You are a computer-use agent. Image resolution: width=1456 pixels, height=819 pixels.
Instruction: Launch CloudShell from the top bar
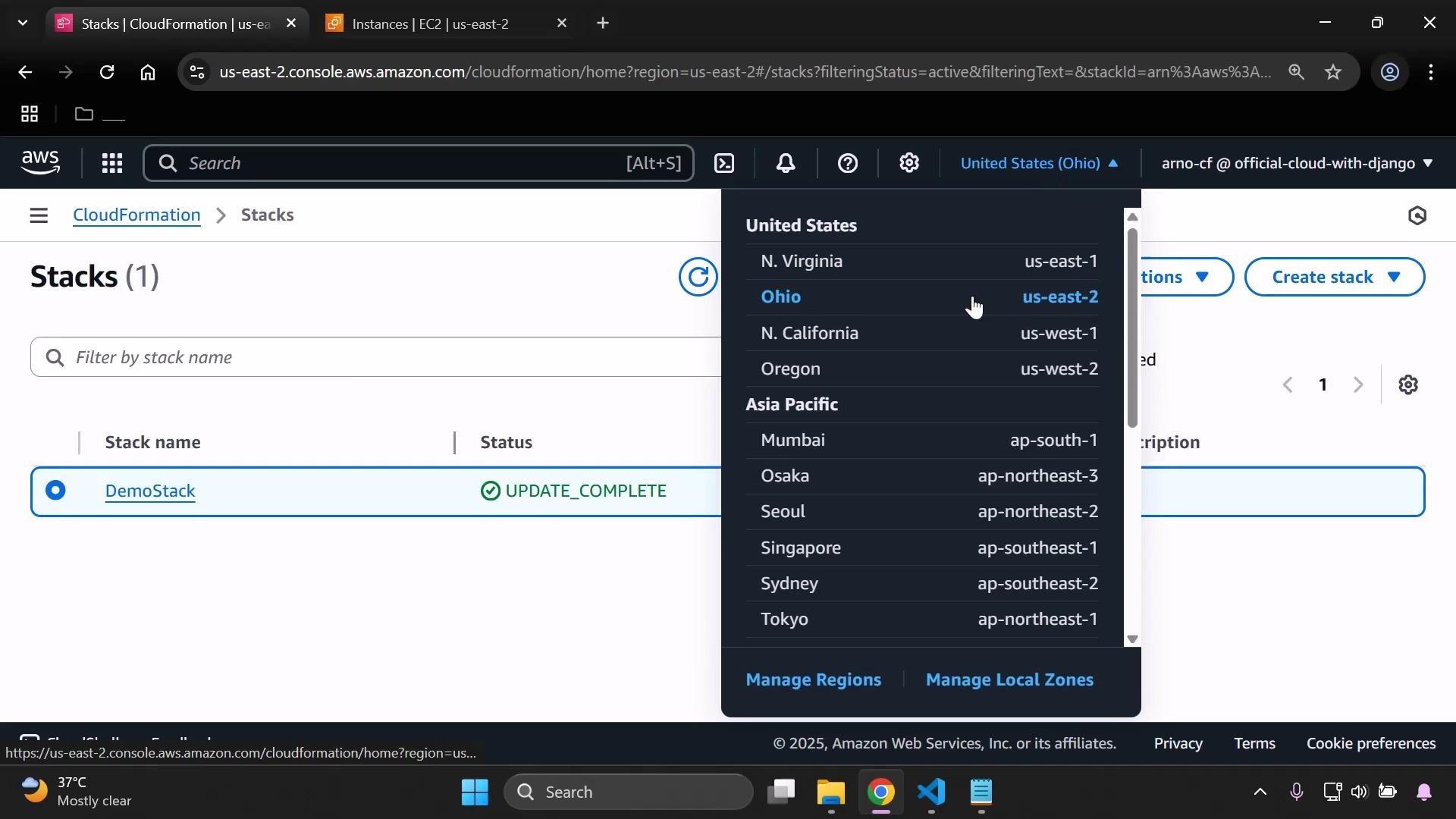[724, 163]
